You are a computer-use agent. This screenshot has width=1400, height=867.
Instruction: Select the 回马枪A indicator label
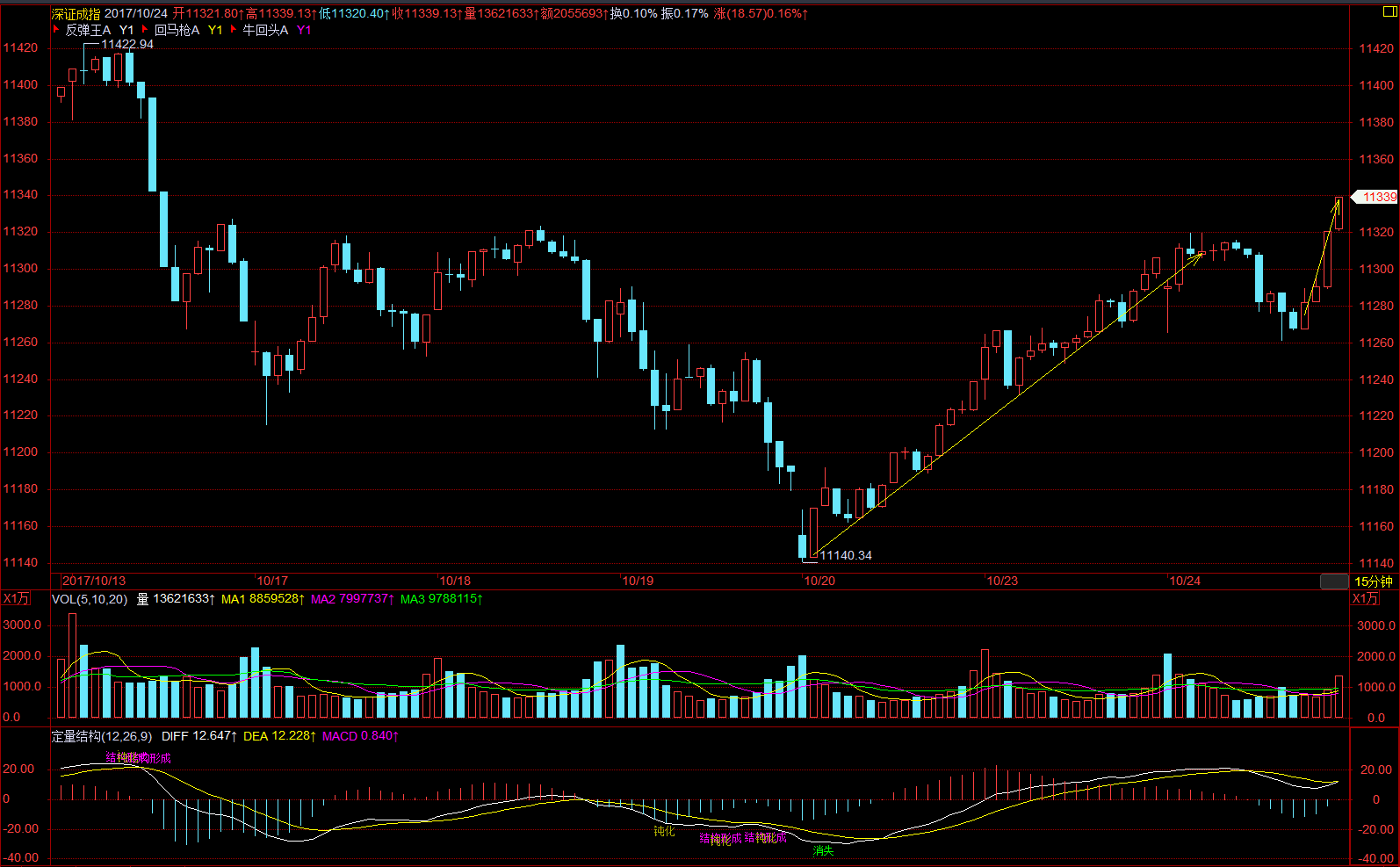point(177,30)
